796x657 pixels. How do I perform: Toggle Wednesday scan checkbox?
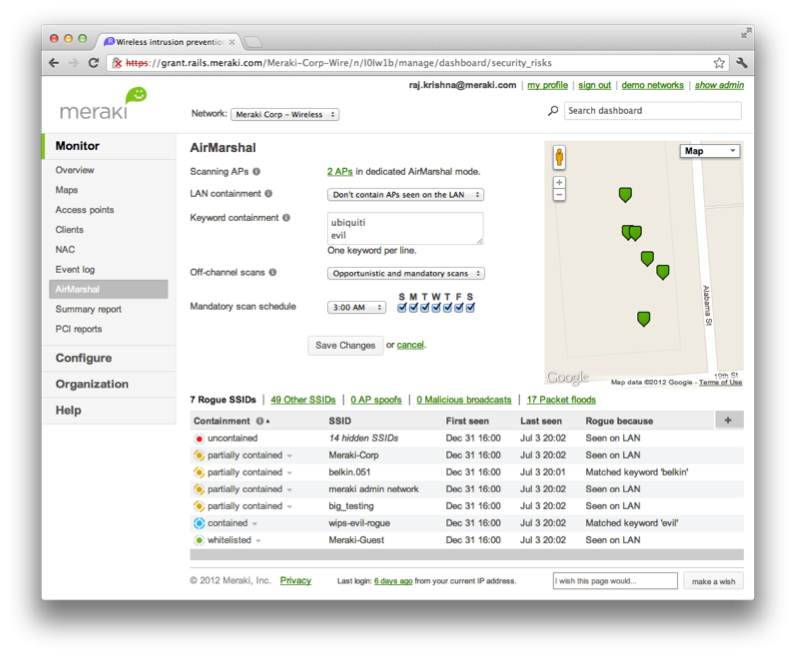click(x=436, y=308)
